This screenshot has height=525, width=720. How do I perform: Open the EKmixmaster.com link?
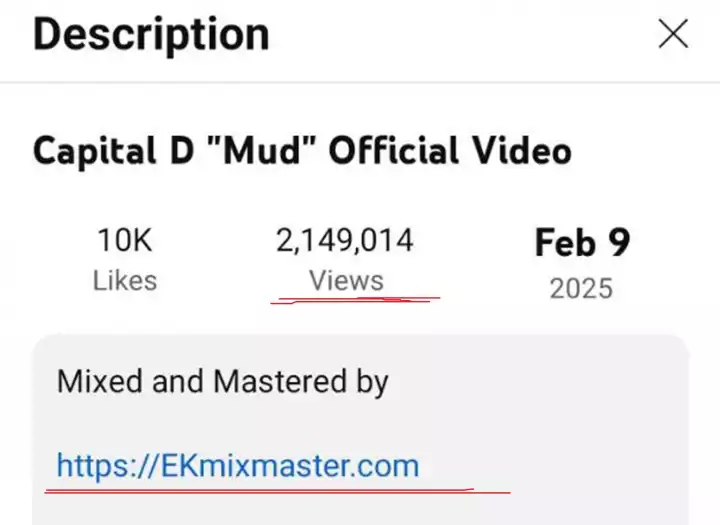(x=238, y=466)
